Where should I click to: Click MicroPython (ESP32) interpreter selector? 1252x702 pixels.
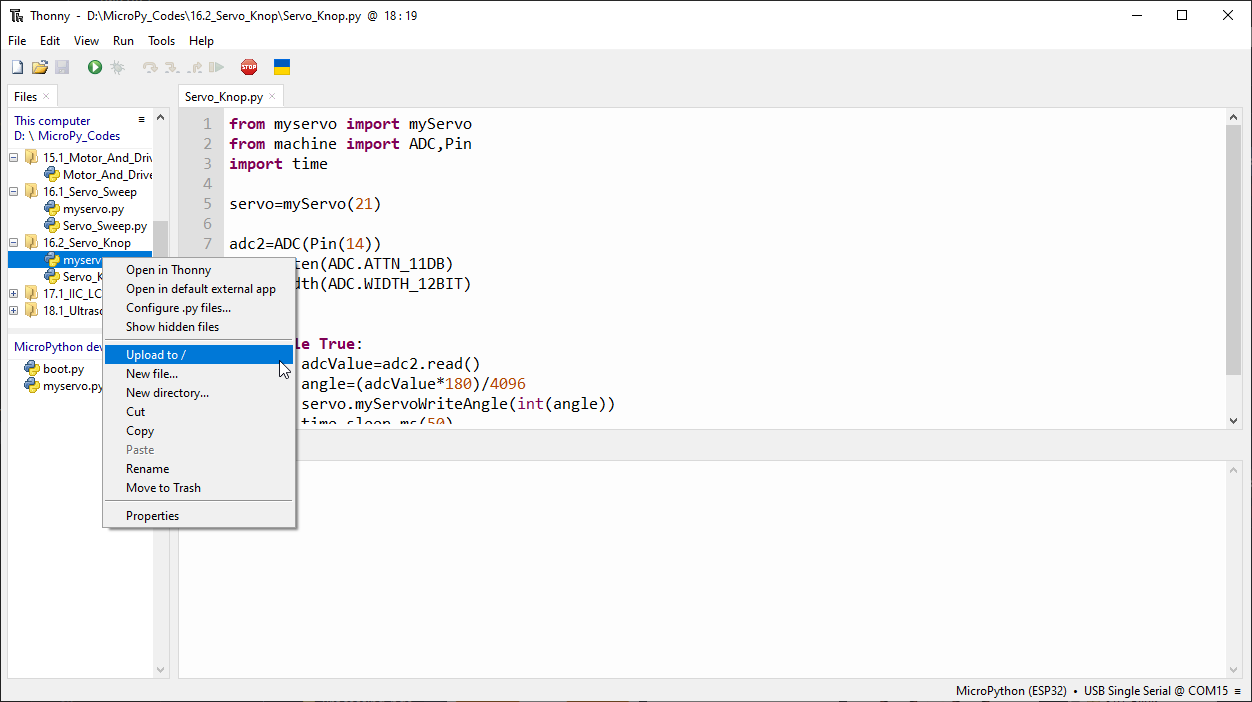1010,691
